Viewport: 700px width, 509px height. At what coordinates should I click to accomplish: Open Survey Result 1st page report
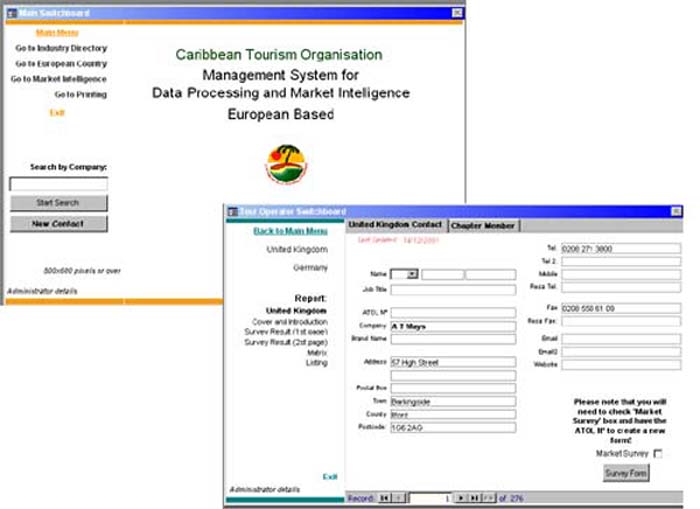(286, 332)
